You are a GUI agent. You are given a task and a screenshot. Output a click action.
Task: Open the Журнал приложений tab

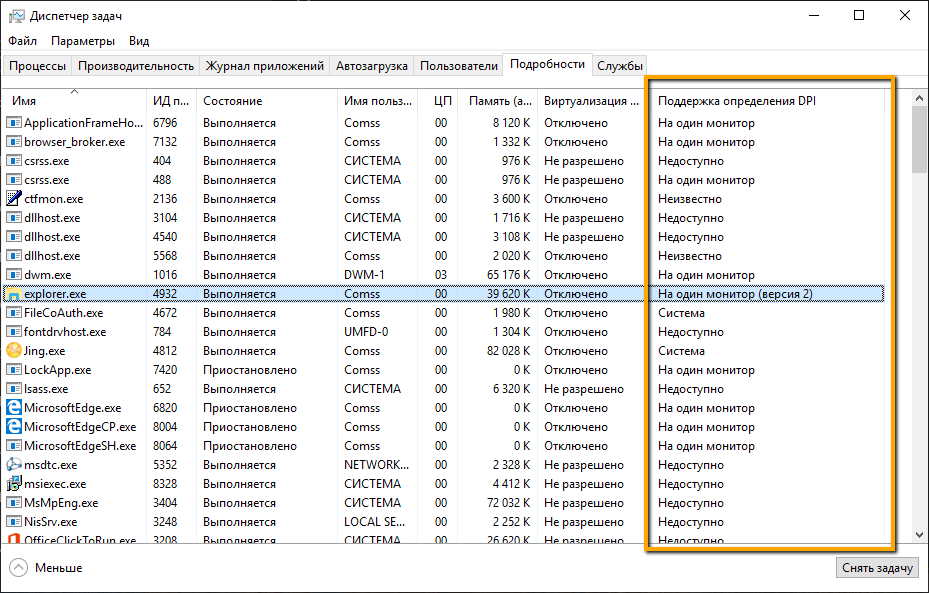point(265,66)
